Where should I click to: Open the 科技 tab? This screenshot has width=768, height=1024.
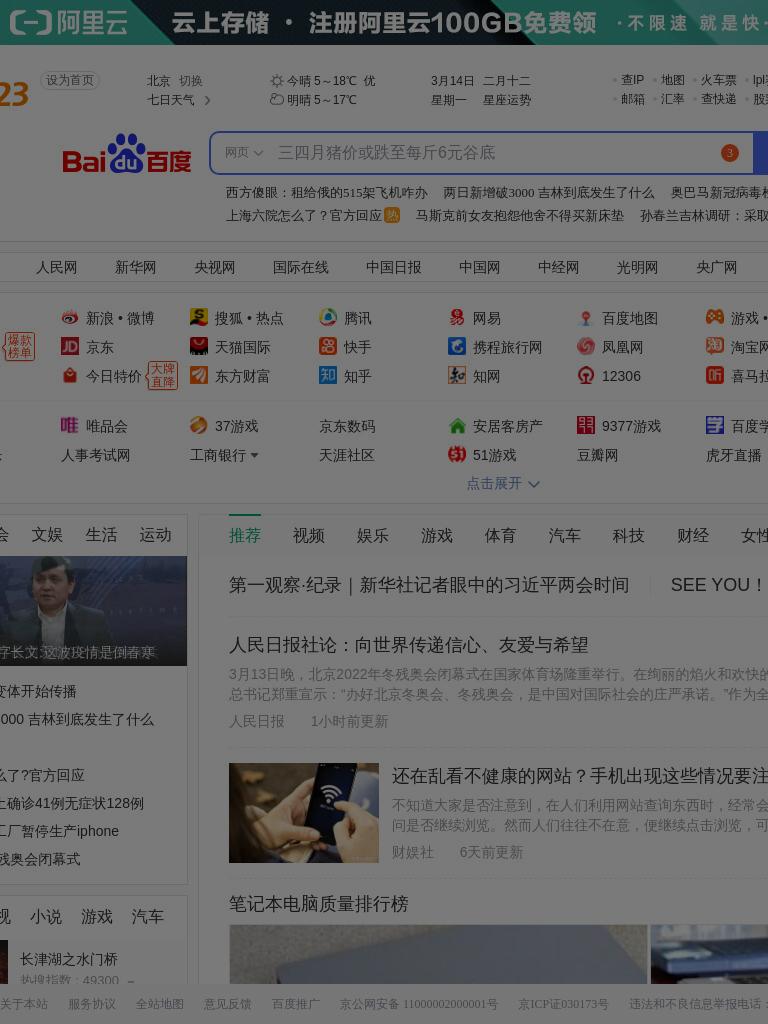(628, 536)
